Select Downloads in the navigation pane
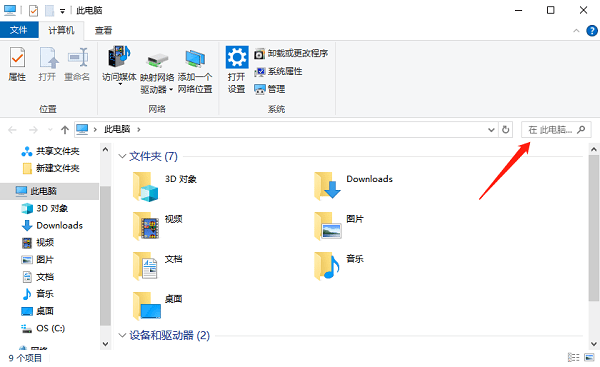This screenshot has width=600, height=367. point(52,226)
